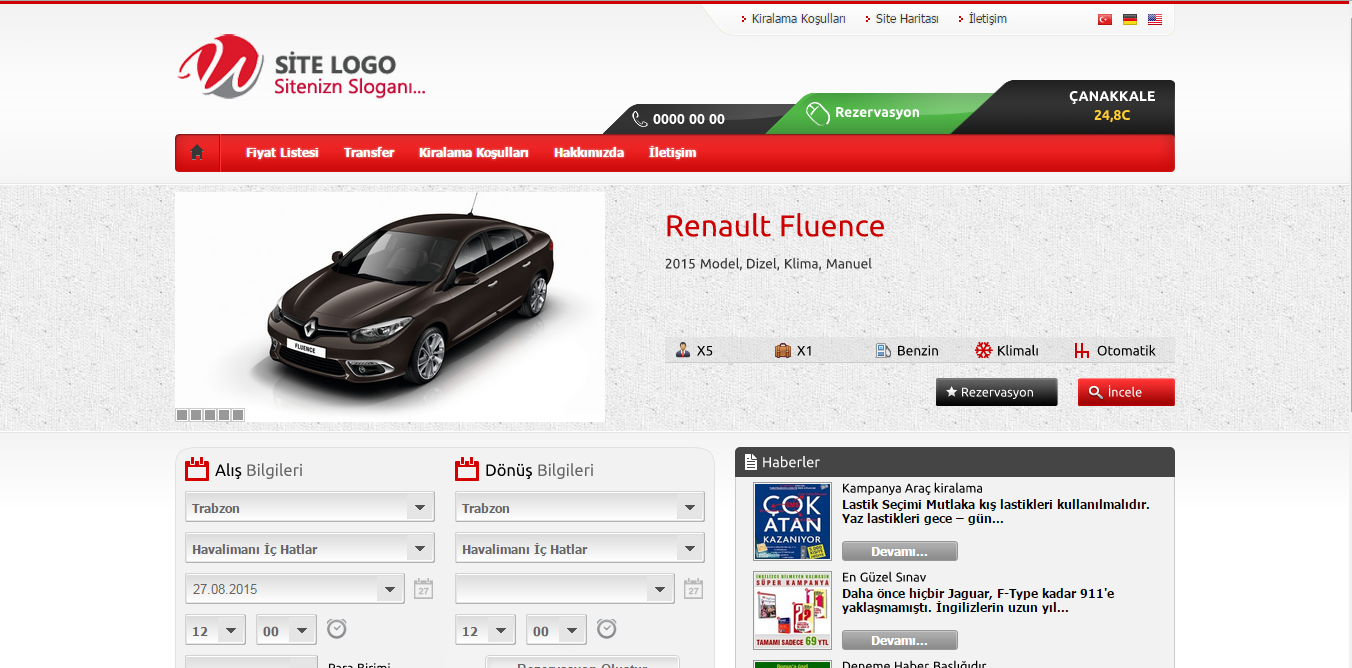Click the pickup time clock icon
The width and height of the screenshot is (1352, 668).
[337, 629]
